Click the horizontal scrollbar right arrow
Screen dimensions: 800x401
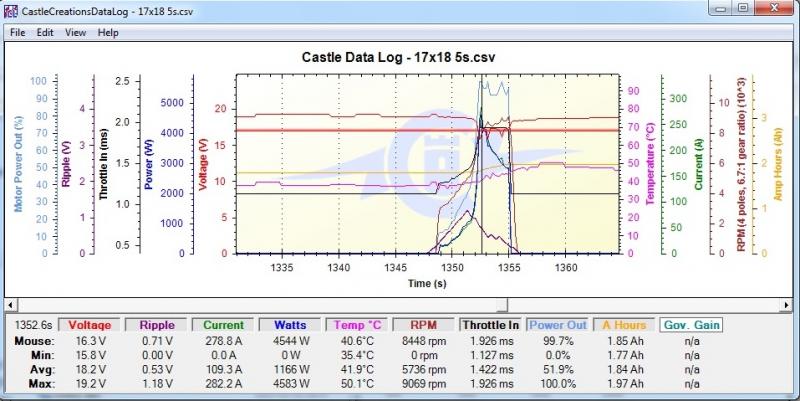[x=789, y=304]
